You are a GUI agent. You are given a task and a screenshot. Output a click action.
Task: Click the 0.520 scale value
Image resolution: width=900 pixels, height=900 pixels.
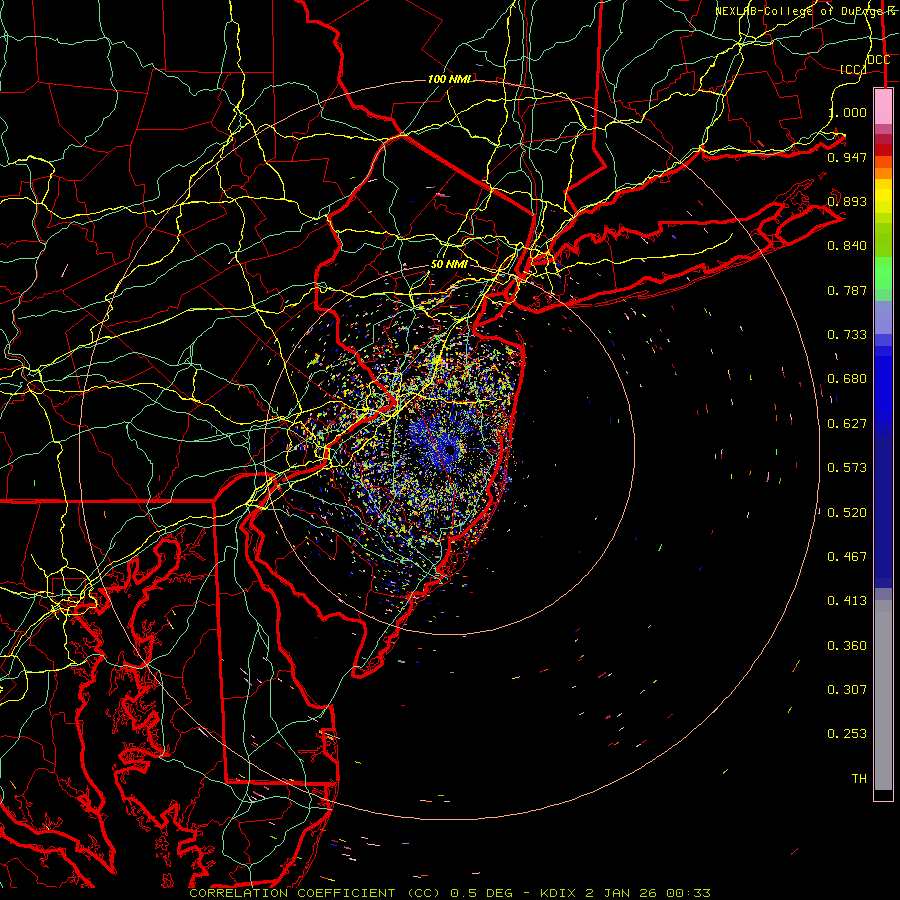coord(847,513)
